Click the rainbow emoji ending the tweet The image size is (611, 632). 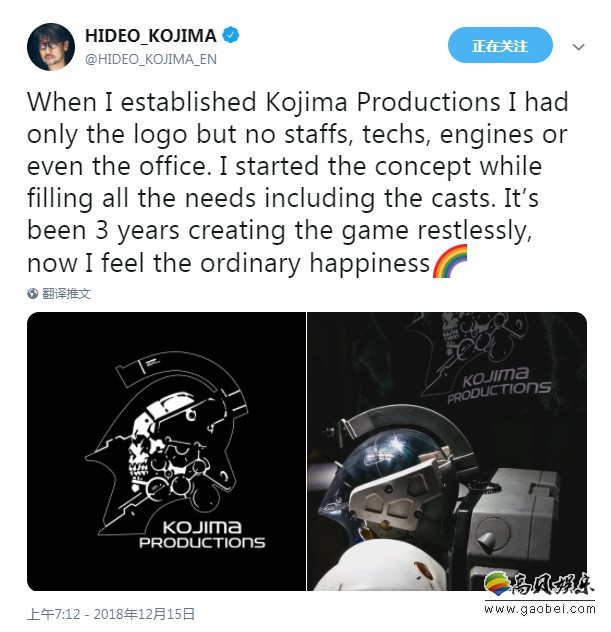(x=450, y=261)
